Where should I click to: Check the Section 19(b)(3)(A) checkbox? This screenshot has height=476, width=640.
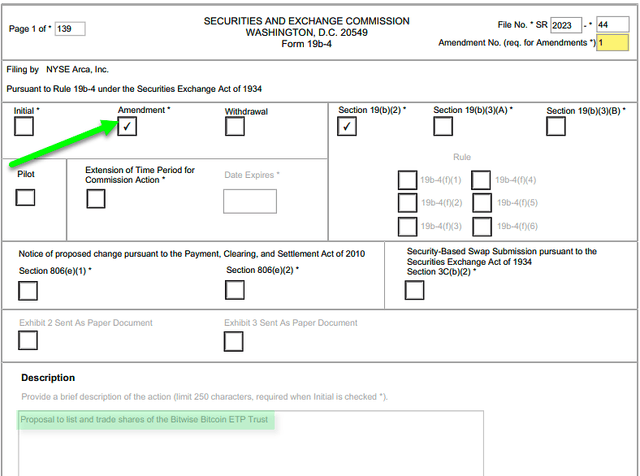(x=442, y=126)
